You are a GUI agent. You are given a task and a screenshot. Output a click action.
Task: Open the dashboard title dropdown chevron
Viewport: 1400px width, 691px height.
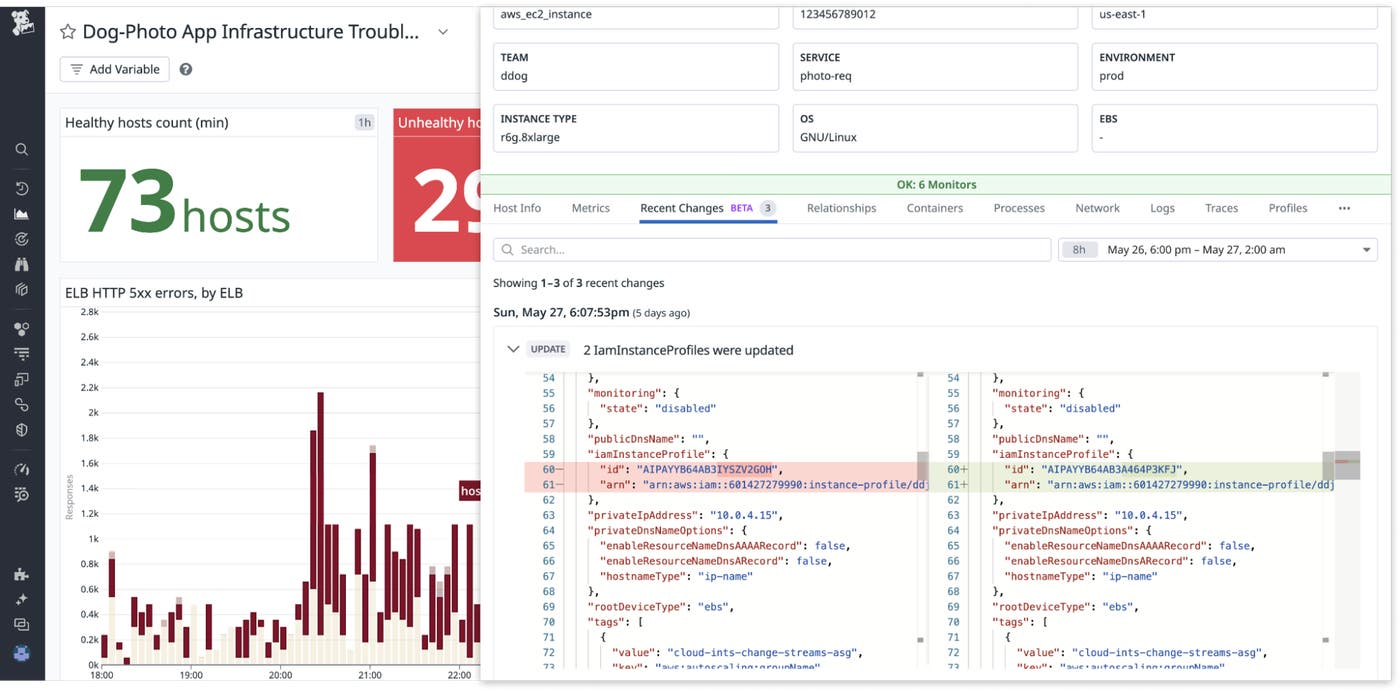[443, 31]
